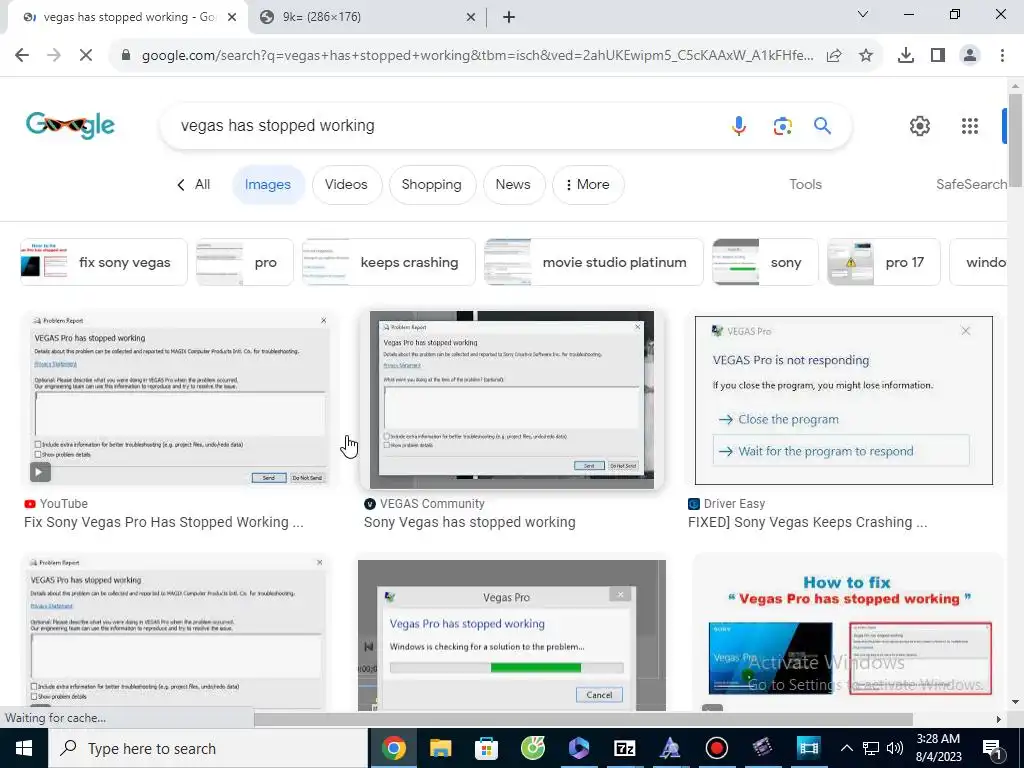Open the Tools options
The image size is (1024, 768).
(805, 184)
